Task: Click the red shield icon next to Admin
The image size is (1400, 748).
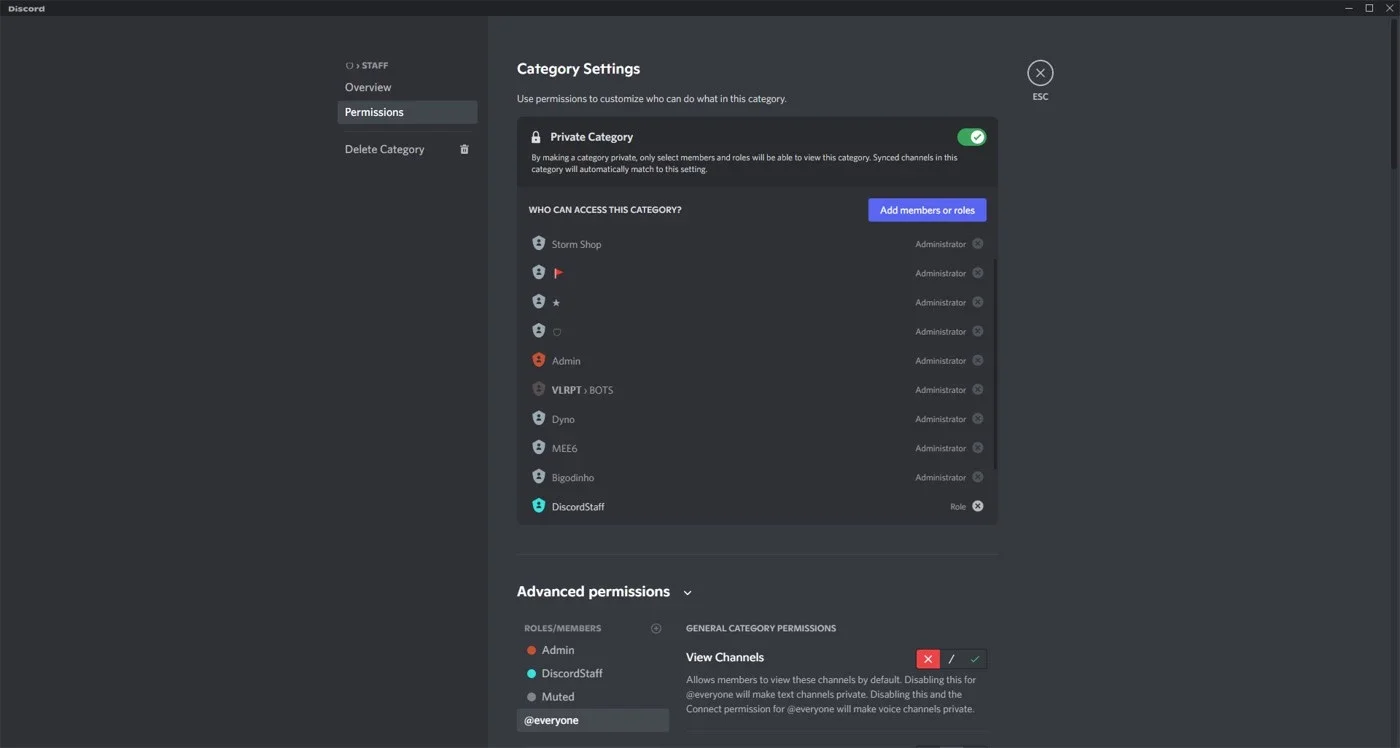Action: point(538,360)
